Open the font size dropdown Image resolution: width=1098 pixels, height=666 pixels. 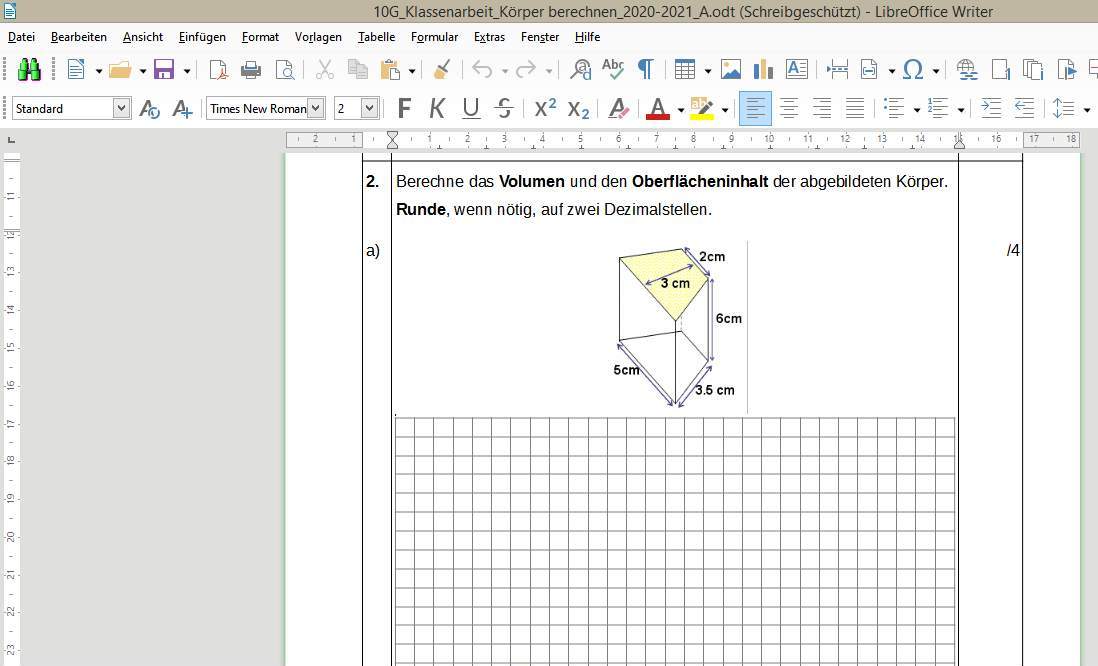coord(370,109)
